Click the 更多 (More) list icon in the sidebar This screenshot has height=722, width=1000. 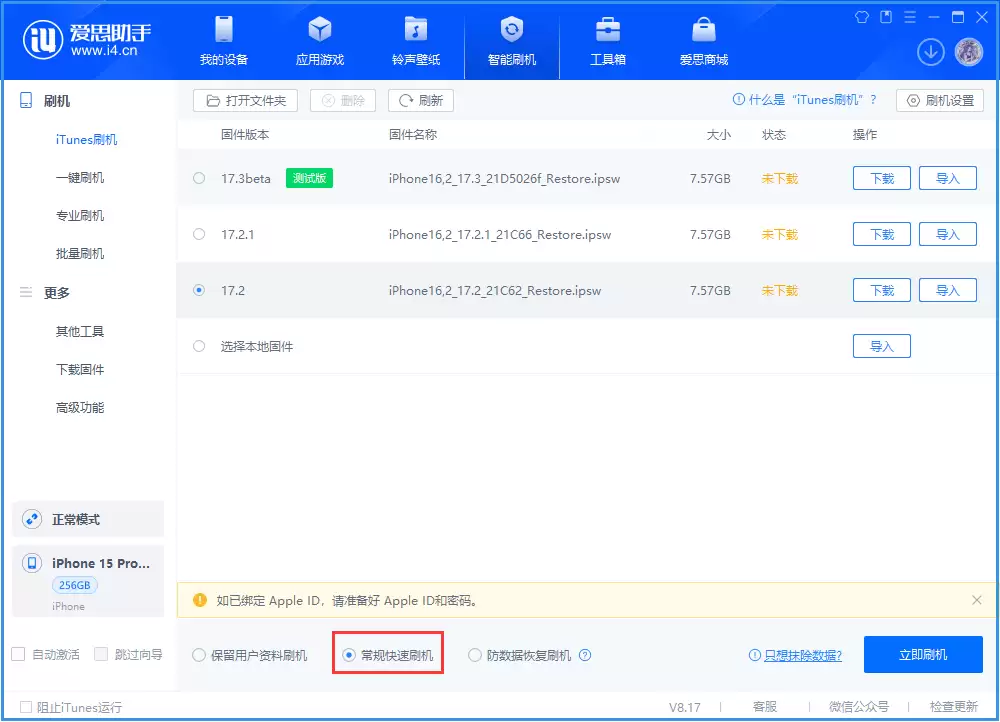(26, 292)
